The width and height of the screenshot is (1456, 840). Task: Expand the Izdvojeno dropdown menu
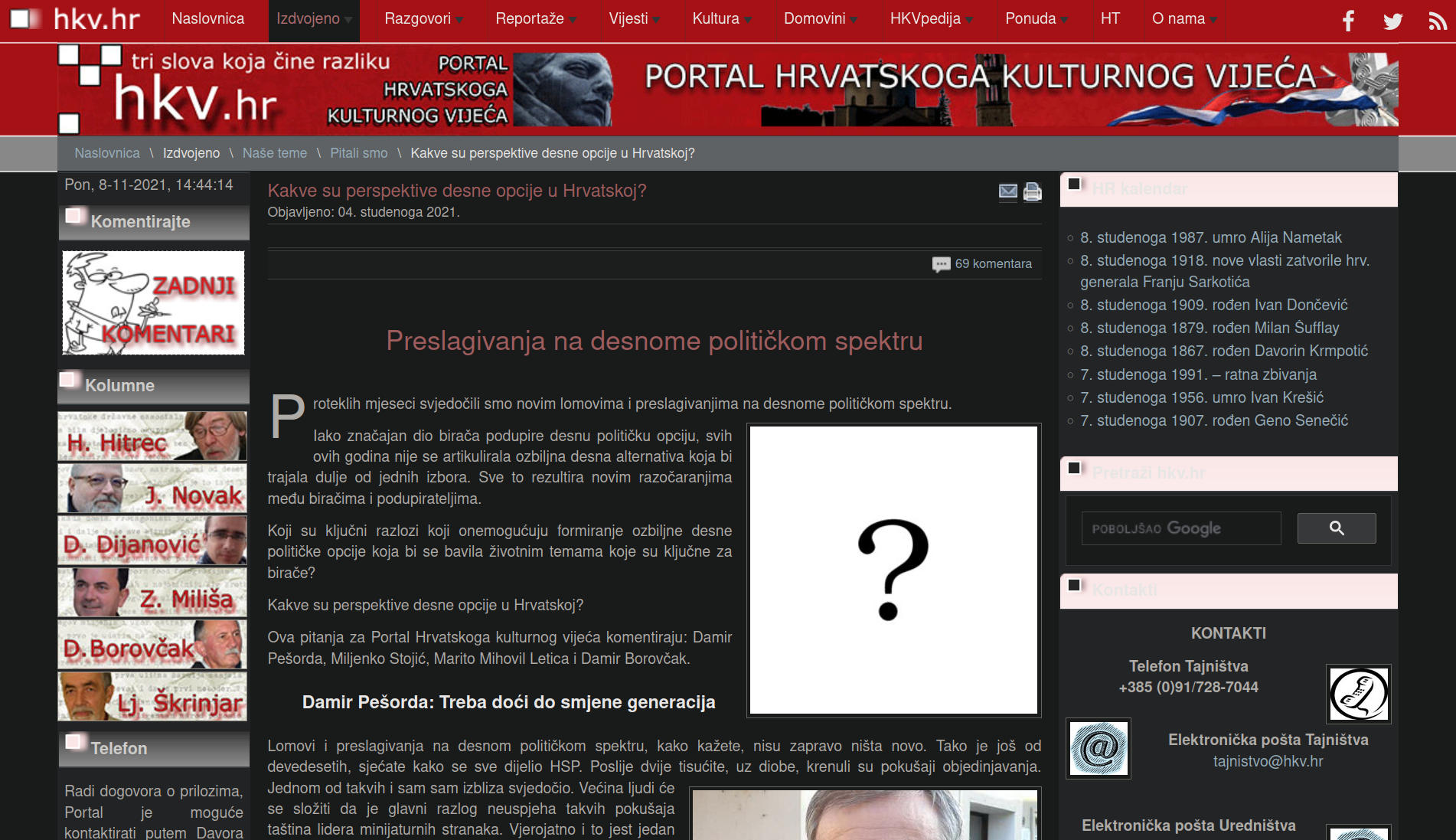314,19
